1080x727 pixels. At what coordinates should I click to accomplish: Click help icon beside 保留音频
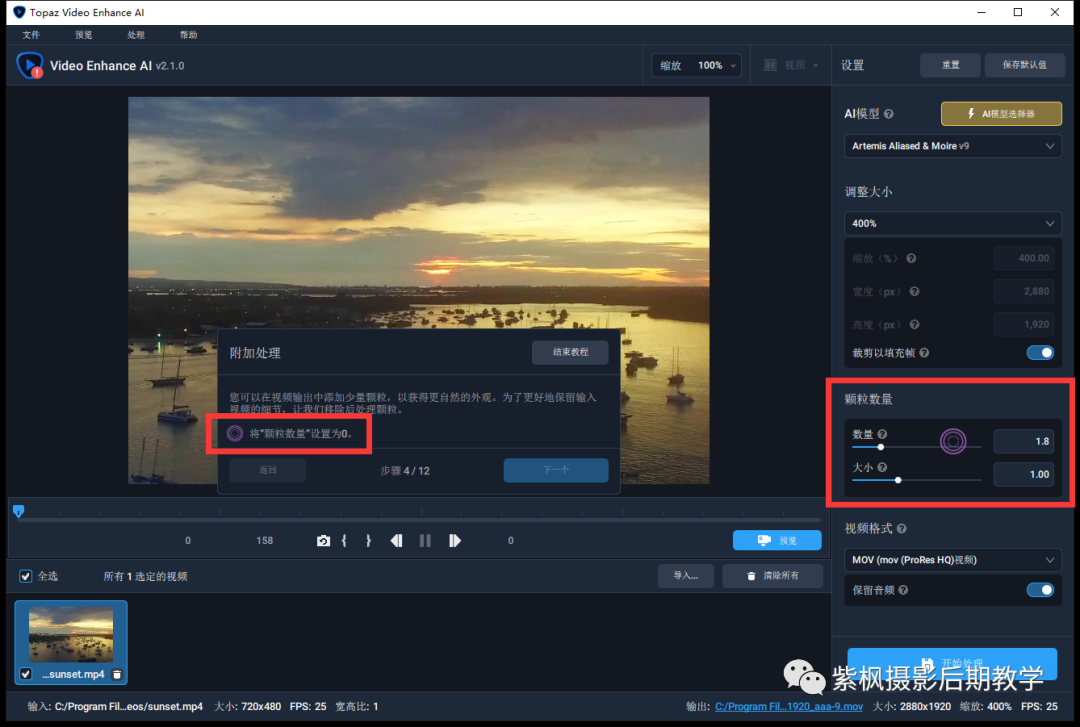pyautogui.click(x=903, y=590)
